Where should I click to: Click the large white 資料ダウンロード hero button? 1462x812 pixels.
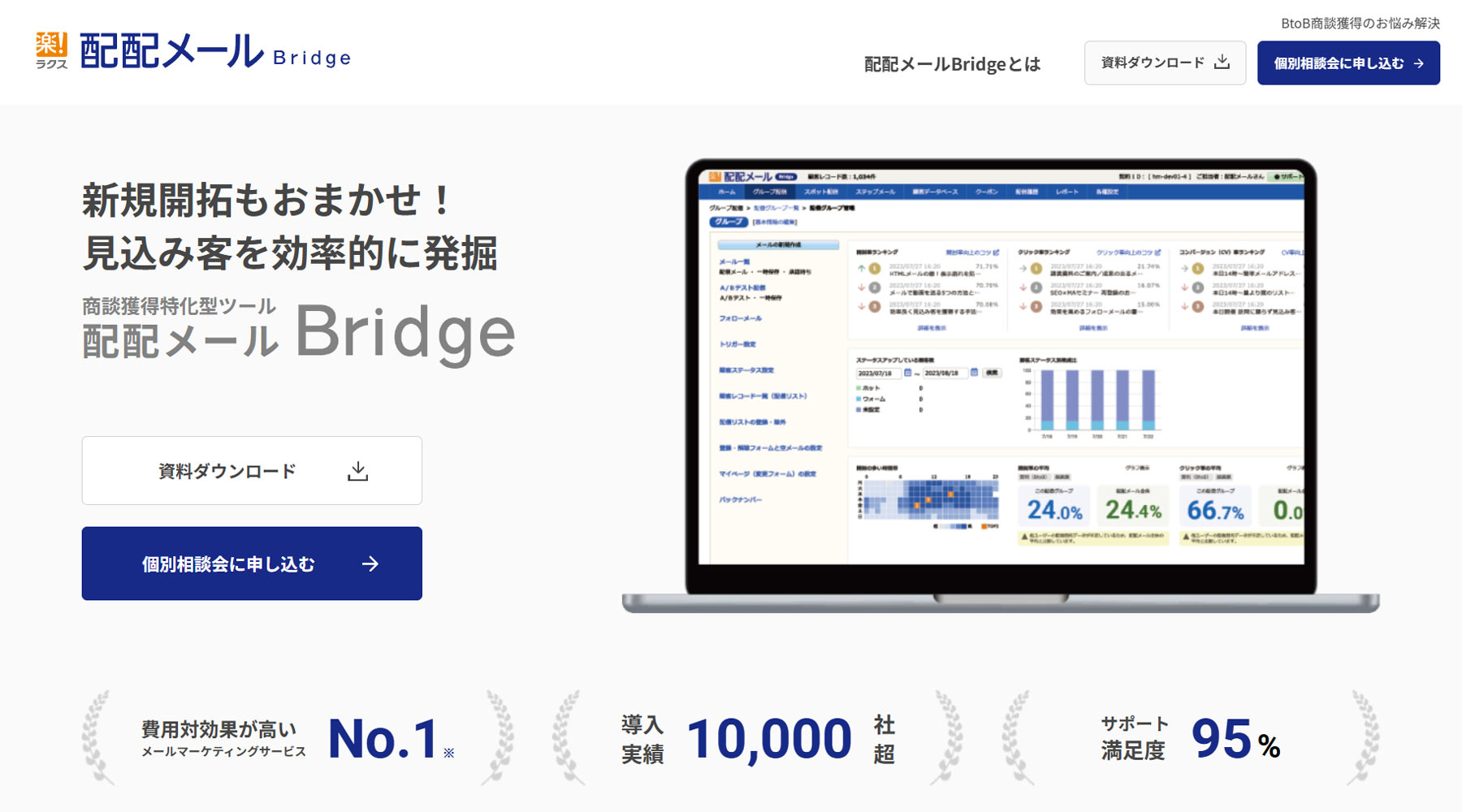(252, 470)
